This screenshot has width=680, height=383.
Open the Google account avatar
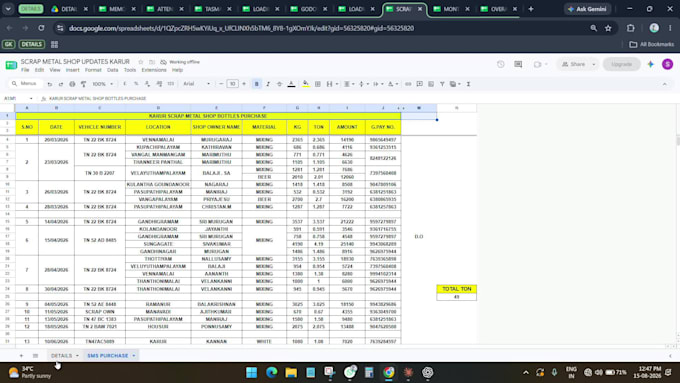[x=667, y=64]
